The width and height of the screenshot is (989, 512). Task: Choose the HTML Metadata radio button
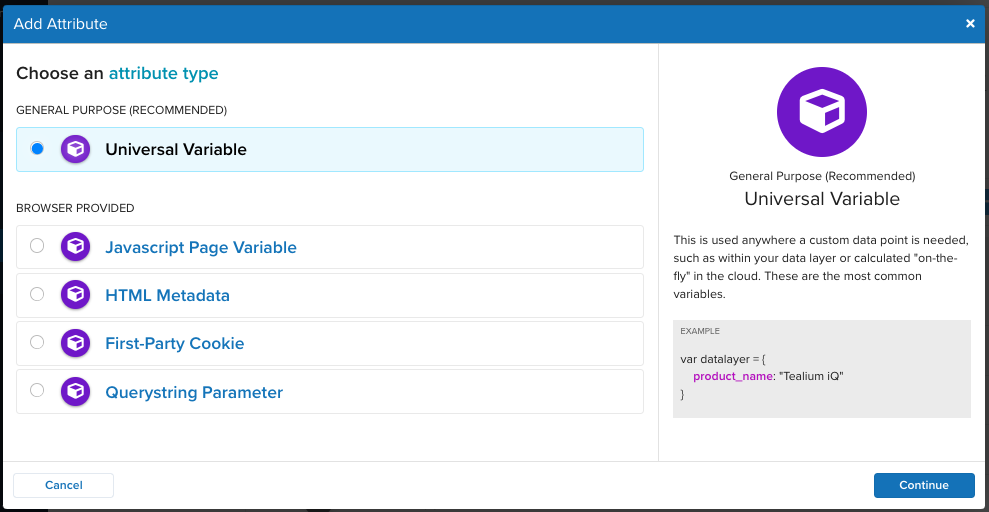point(37,294)
